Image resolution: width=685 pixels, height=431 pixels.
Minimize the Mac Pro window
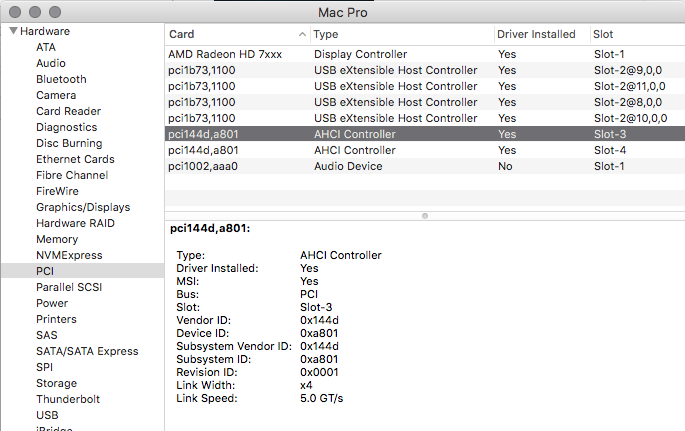tap(35, 12)
